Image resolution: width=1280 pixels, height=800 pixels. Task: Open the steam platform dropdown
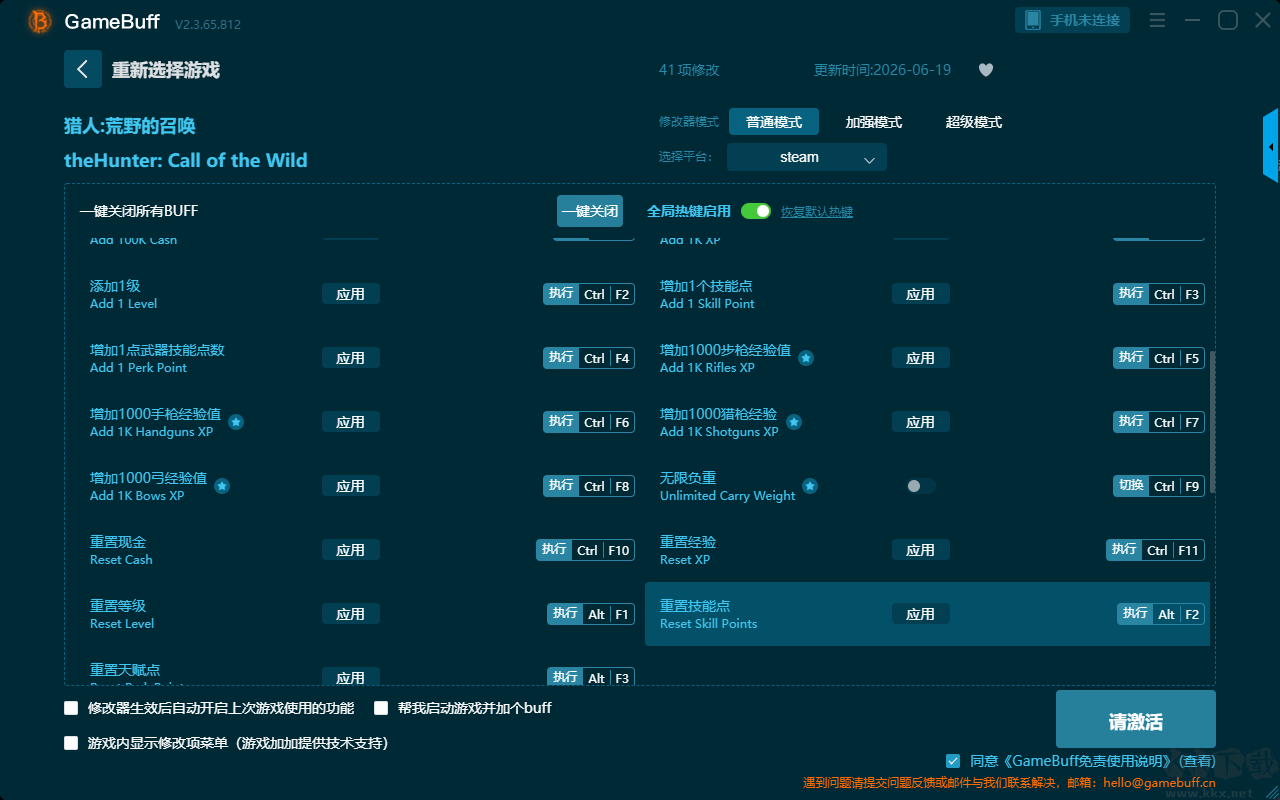pyautogui.click(x=807, y=157)
